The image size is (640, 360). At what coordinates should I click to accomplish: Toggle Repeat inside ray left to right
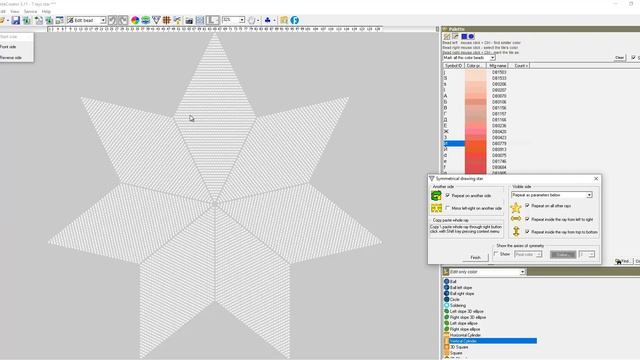527,219
